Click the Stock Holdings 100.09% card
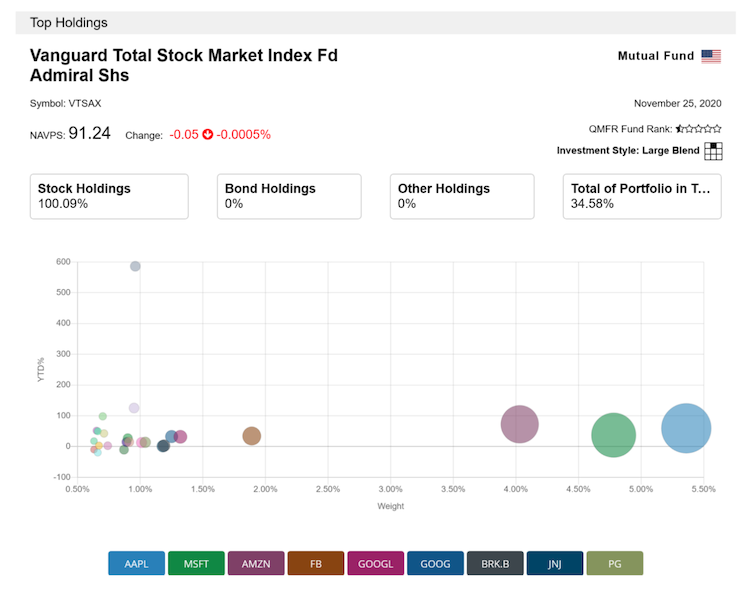The width and height of the screenshot is (750, 597). (109, 196)
